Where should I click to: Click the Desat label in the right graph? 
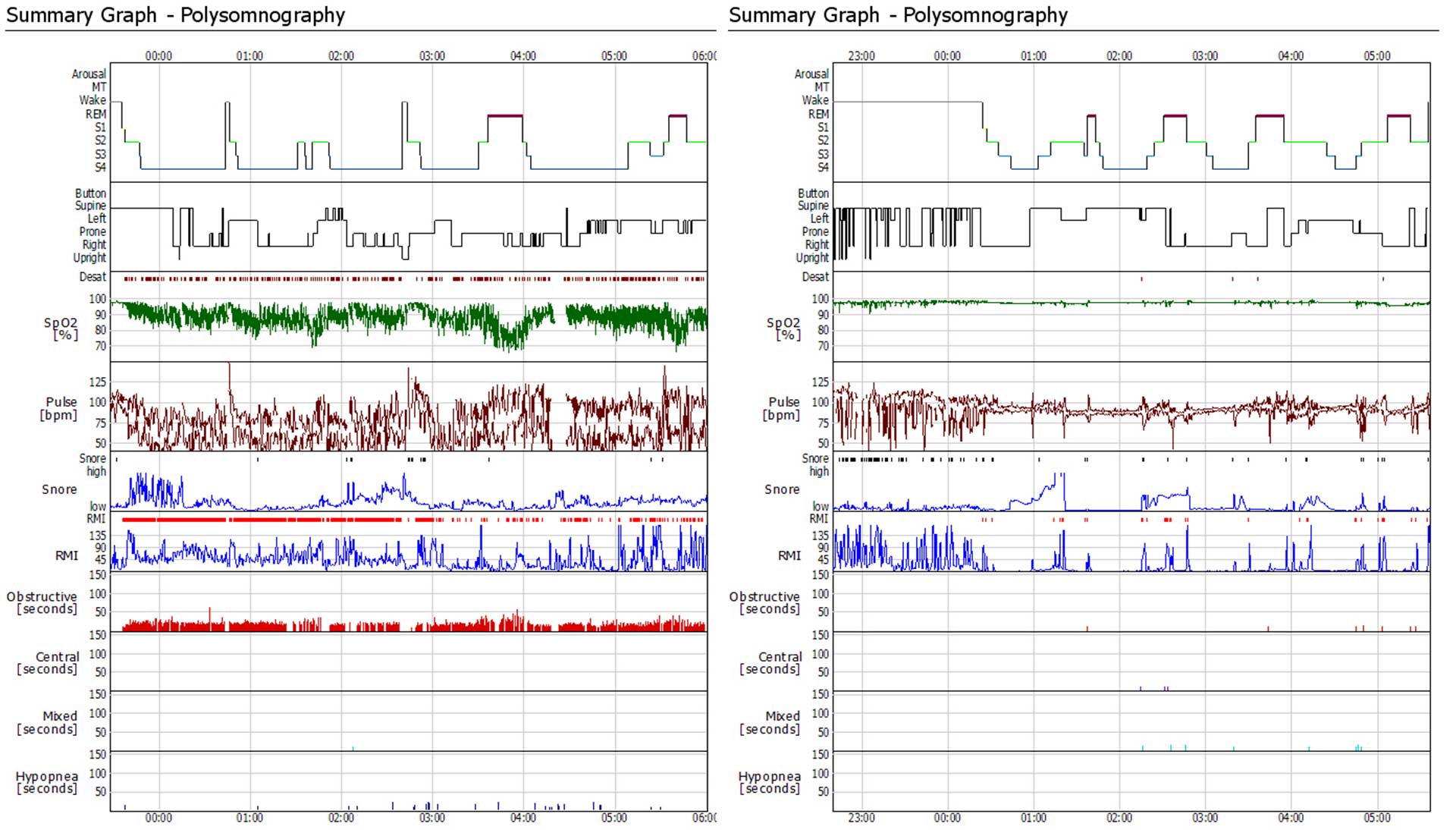(815, 277)
